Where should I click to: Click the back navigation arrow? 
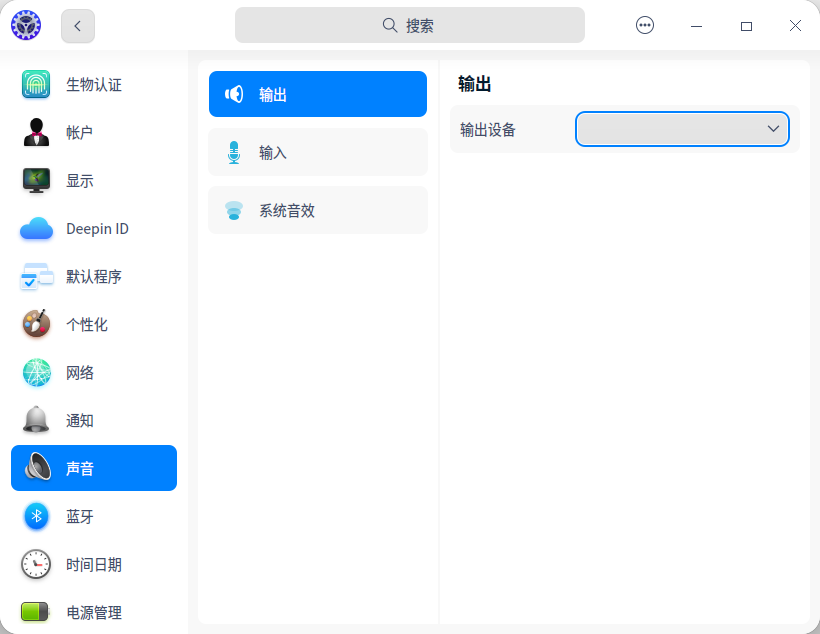pos(77,25)
